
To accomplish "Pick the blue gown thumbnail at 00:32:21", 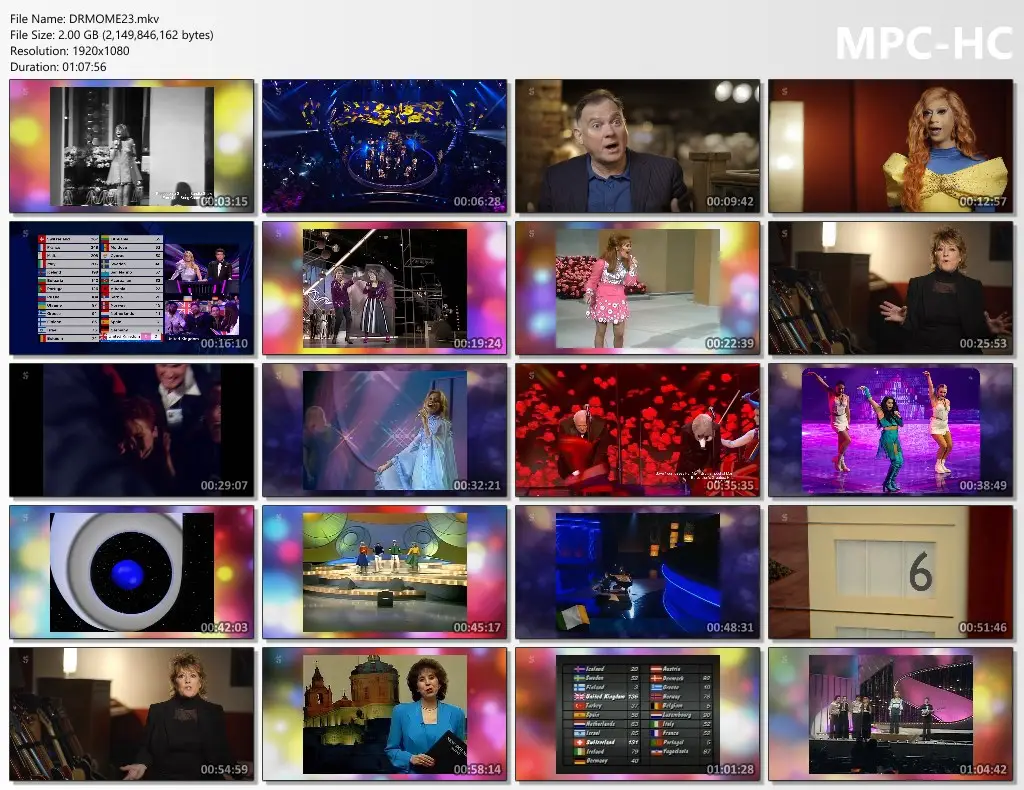I will (385, 430).
